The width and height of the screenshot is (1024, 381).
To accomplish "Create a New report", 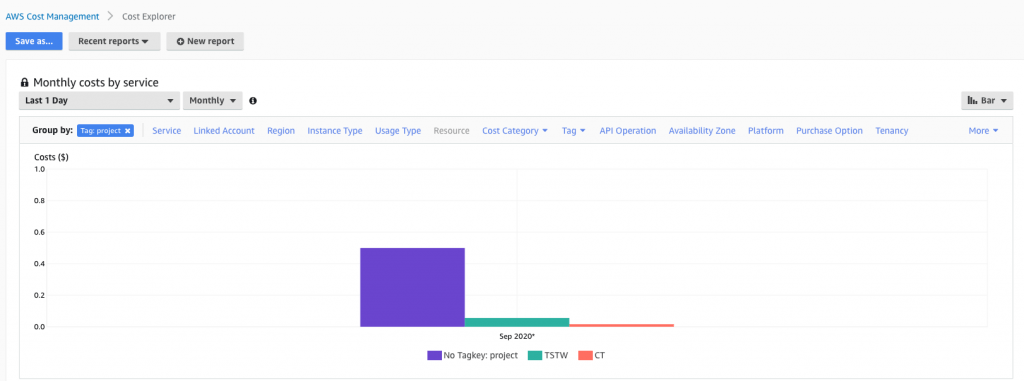I will coord(205,41).
